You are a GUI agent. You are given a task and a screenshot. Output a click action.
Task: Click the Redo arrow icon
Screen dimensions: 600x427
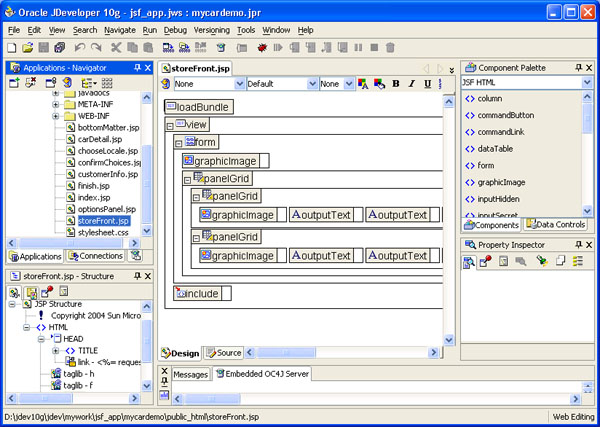pyautogui.click(x=96, y=48)
